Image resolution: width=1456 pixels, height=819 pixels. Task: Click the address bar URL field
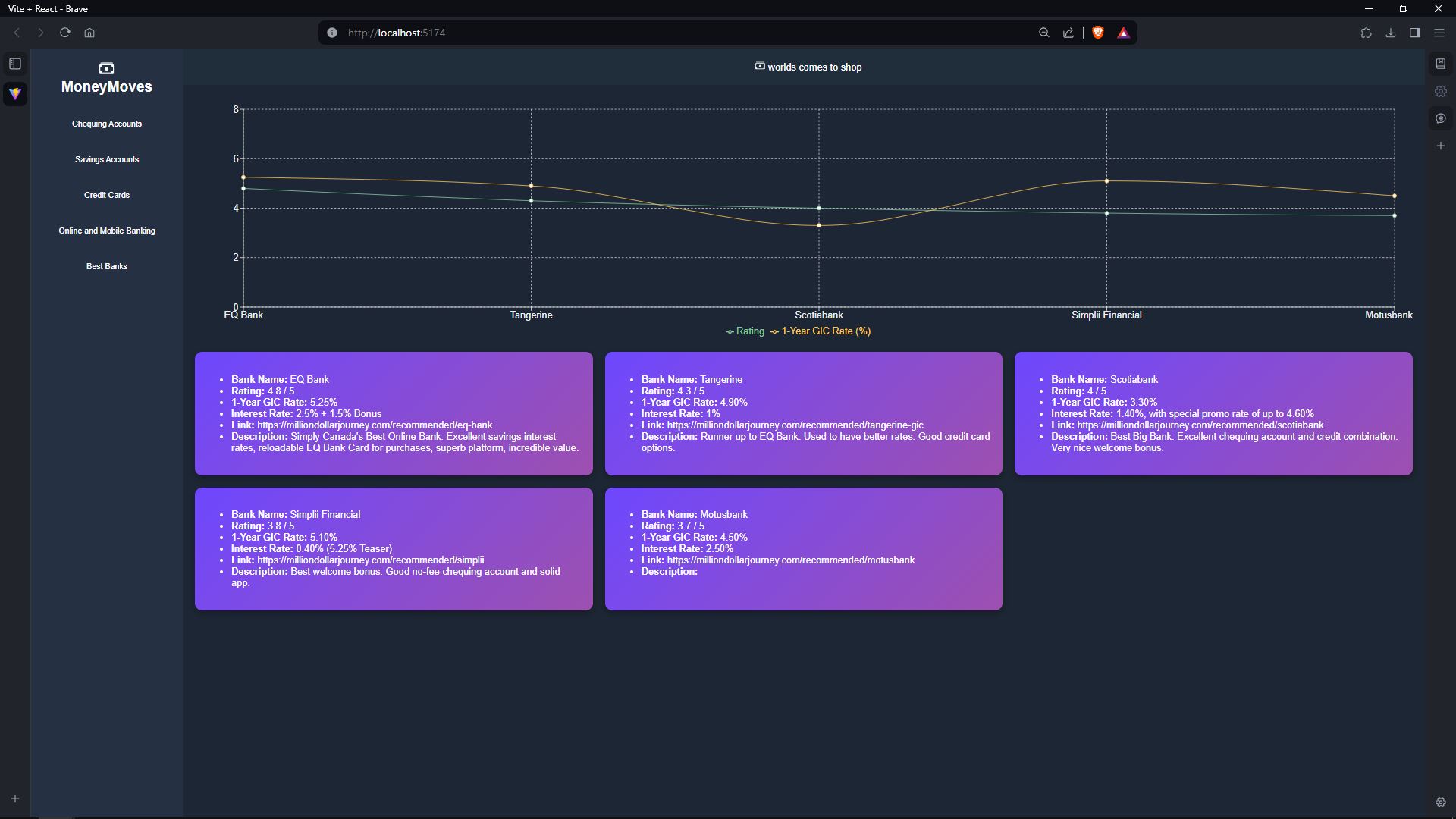point(607,33)
